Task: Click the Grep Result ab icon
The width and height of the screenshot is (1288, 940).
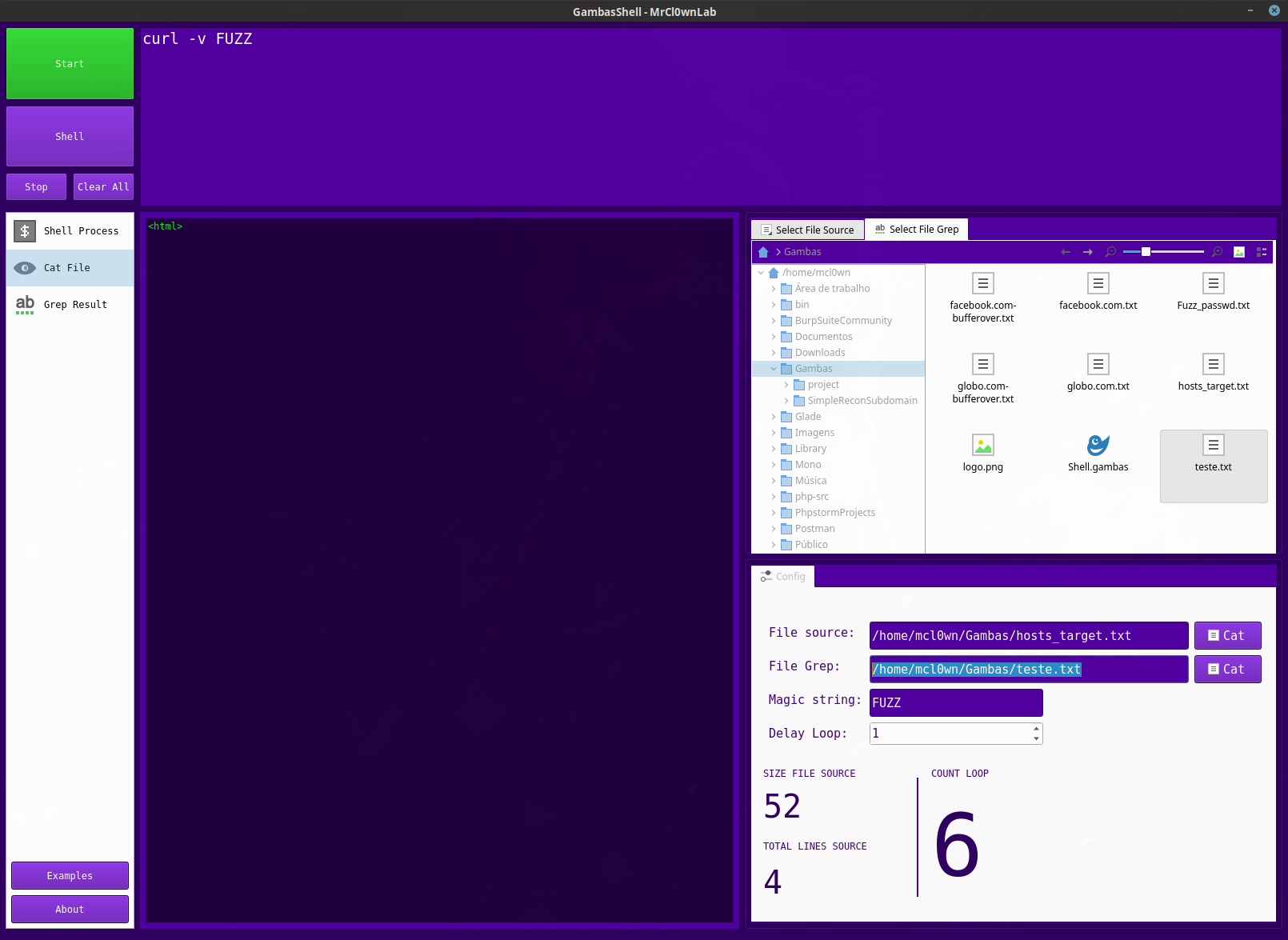Action: coord(25,305)
